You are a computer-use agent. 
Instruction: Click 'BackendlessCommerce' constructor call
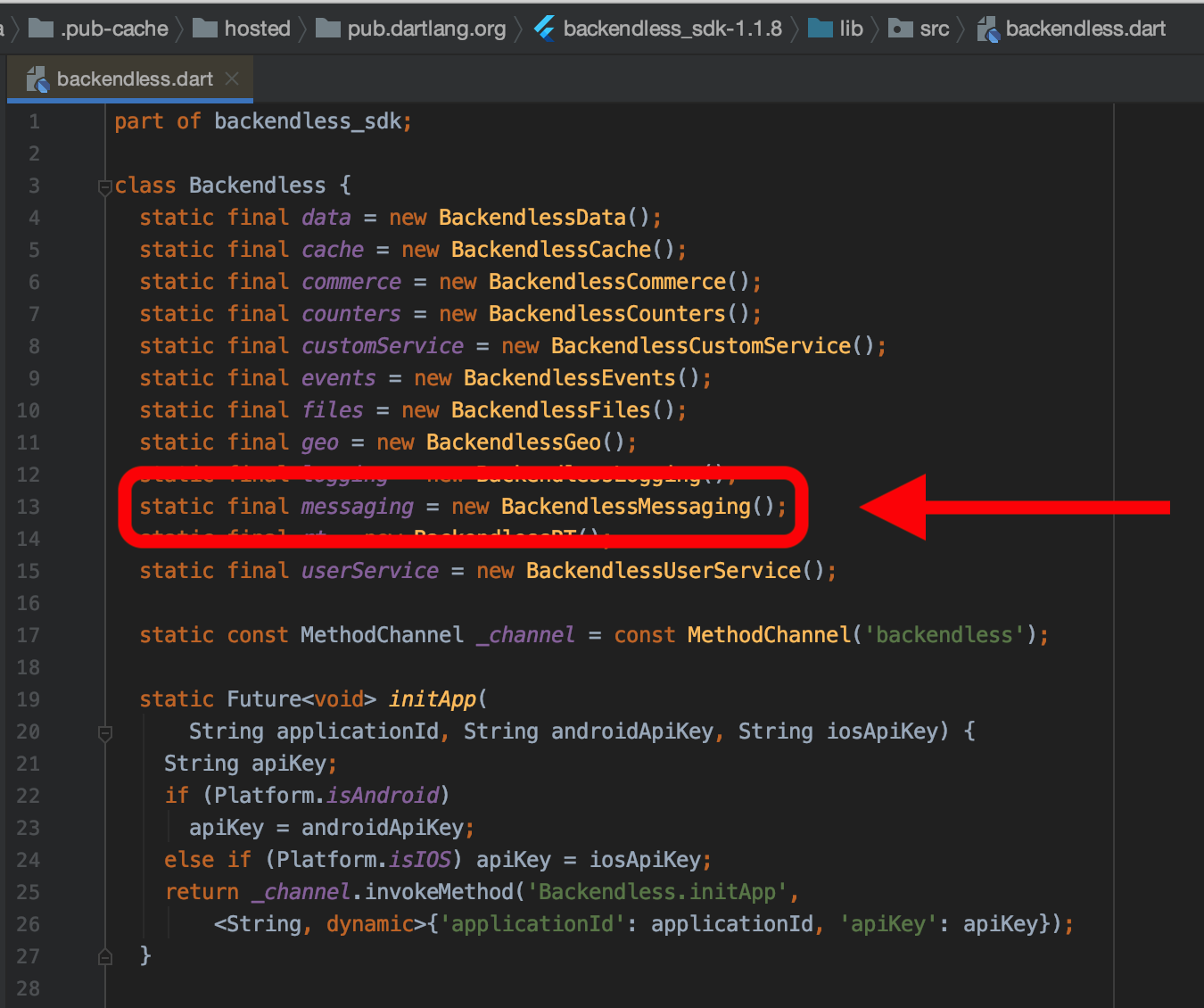(607, 282)
